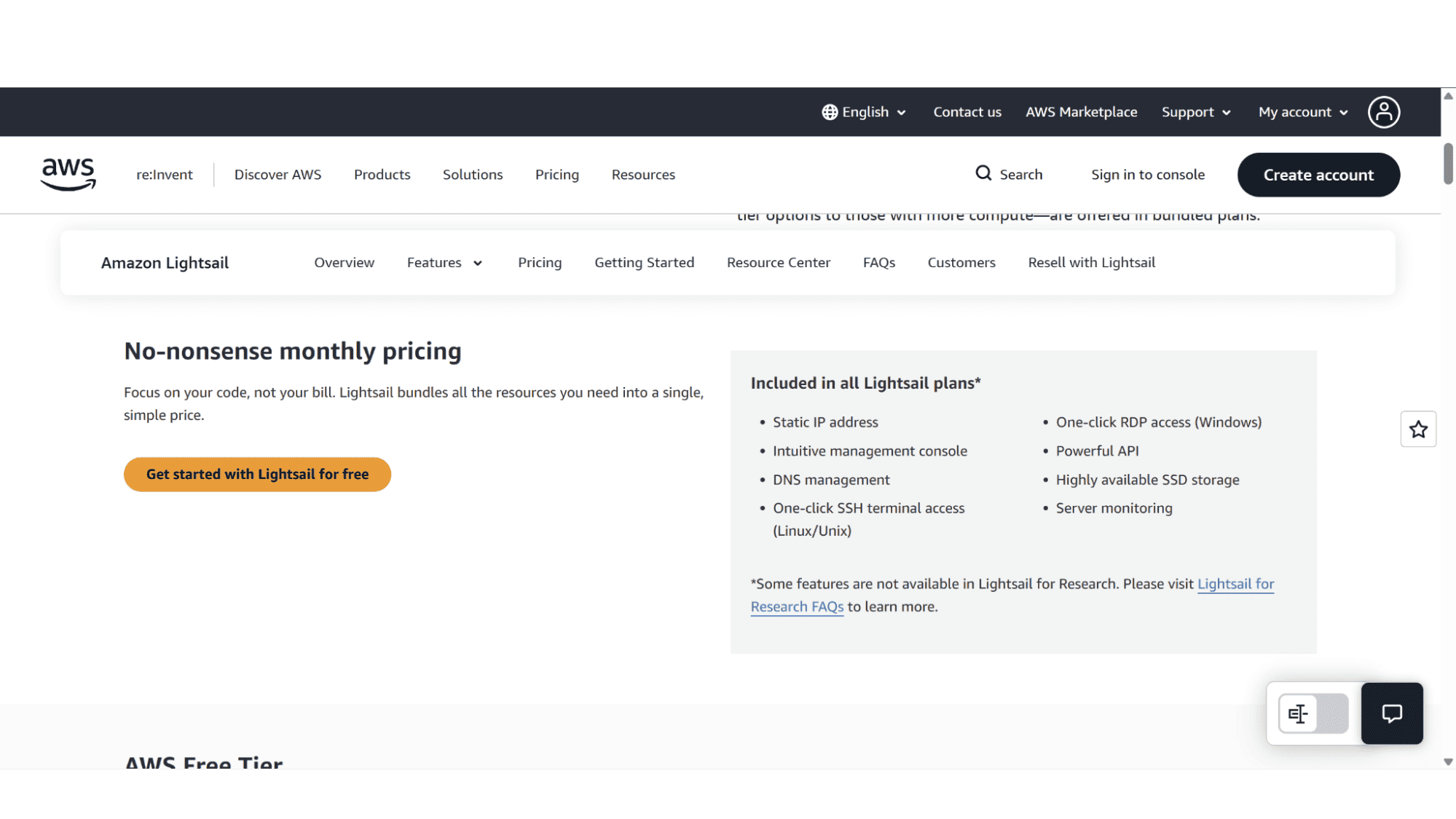Open the Products menu
The image size is (1456, 819).
(382, 175)
